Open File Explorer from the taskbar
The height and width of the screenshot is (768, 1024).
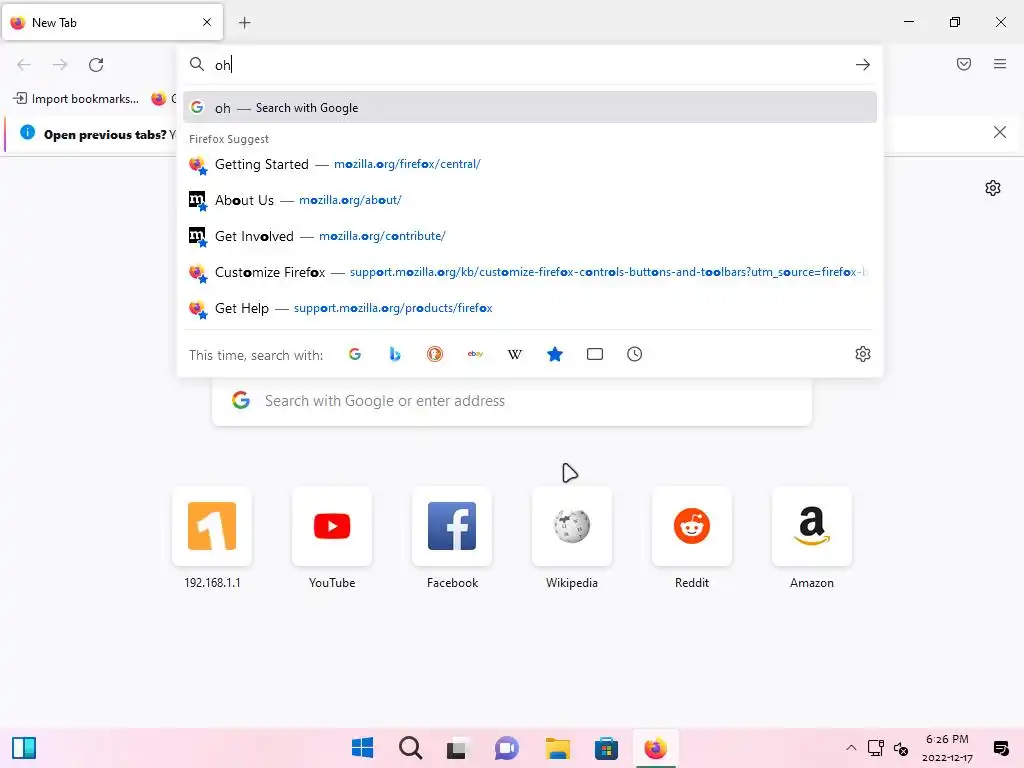(x=558, y=748)
